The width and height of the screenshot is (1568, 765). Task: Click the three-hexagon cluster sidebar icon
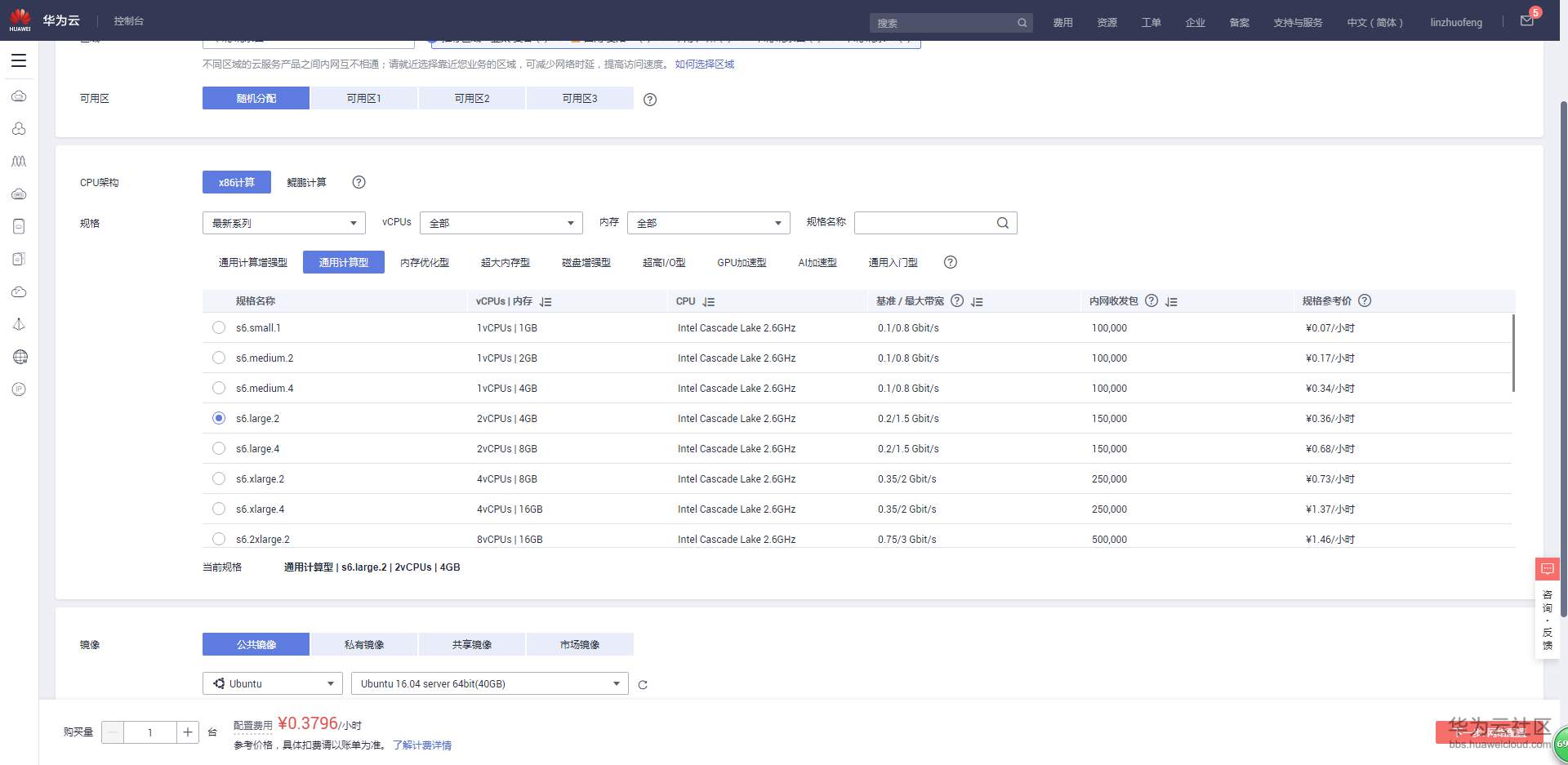coord(19,129)
